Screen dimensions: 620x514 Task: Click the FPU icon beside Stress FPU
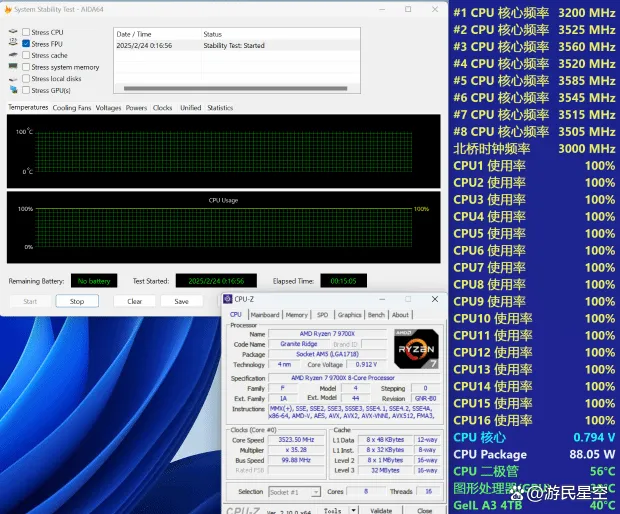(x=13, y=42)
